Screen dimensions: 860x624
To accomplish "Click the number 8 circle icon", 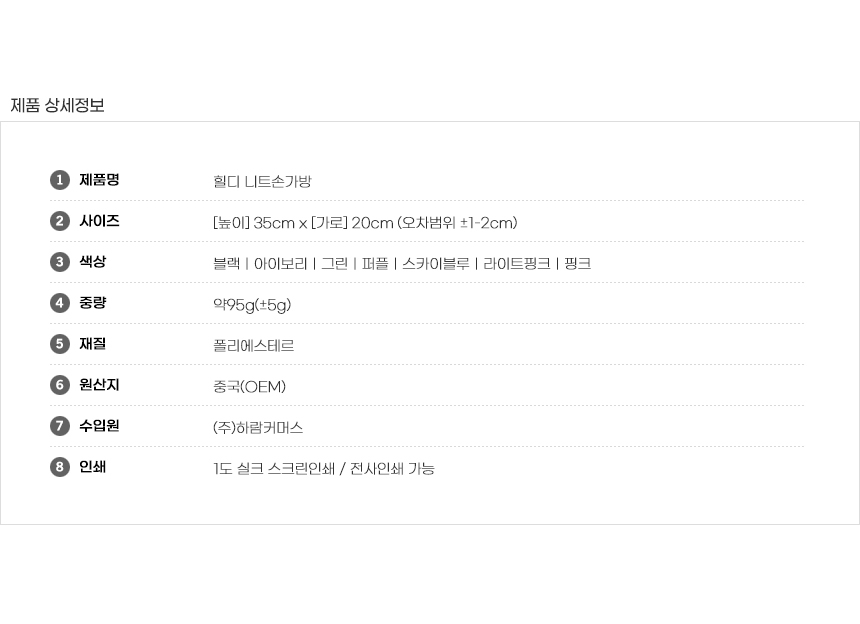I will 60,467.
